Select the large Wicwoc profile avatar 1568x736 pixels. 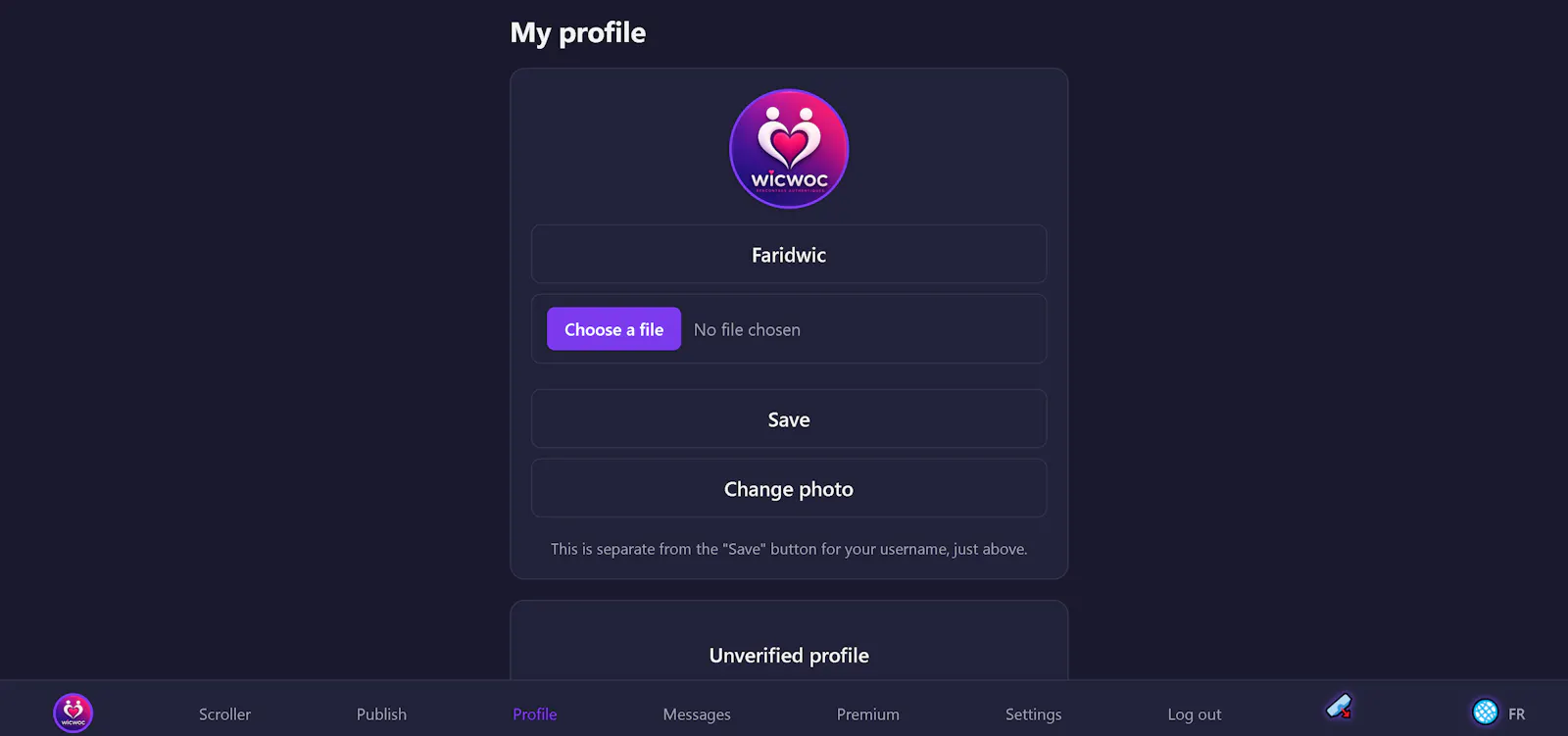point(789,149)
